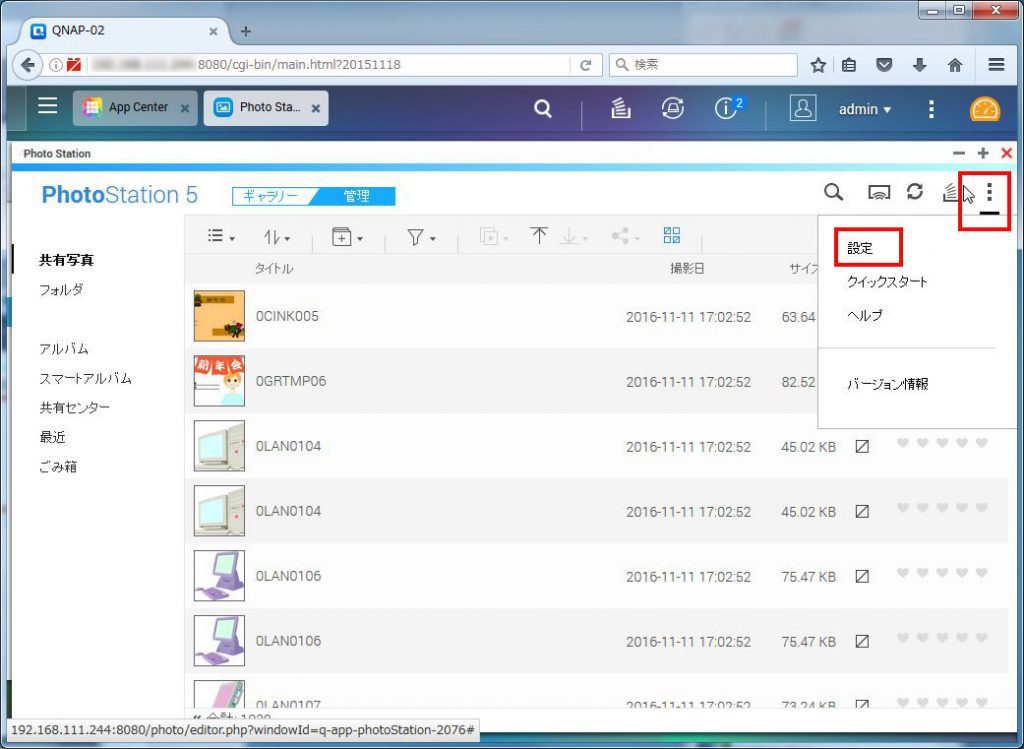This screenshot has width=1024, height=749.
Task: Click Firefox bookmark star icon
Action: tap(818, 65)
